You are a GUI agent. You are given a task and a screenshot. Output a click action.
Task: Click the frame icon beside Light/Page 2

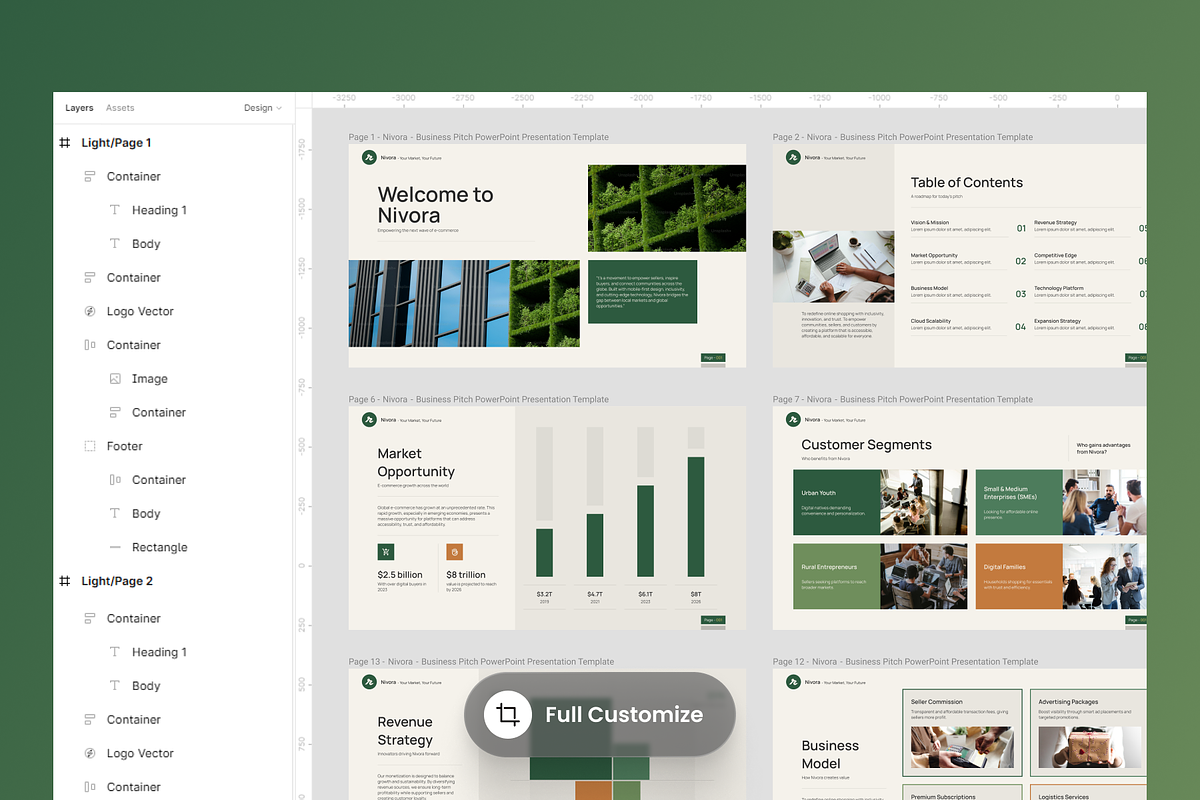pos(65,581)
